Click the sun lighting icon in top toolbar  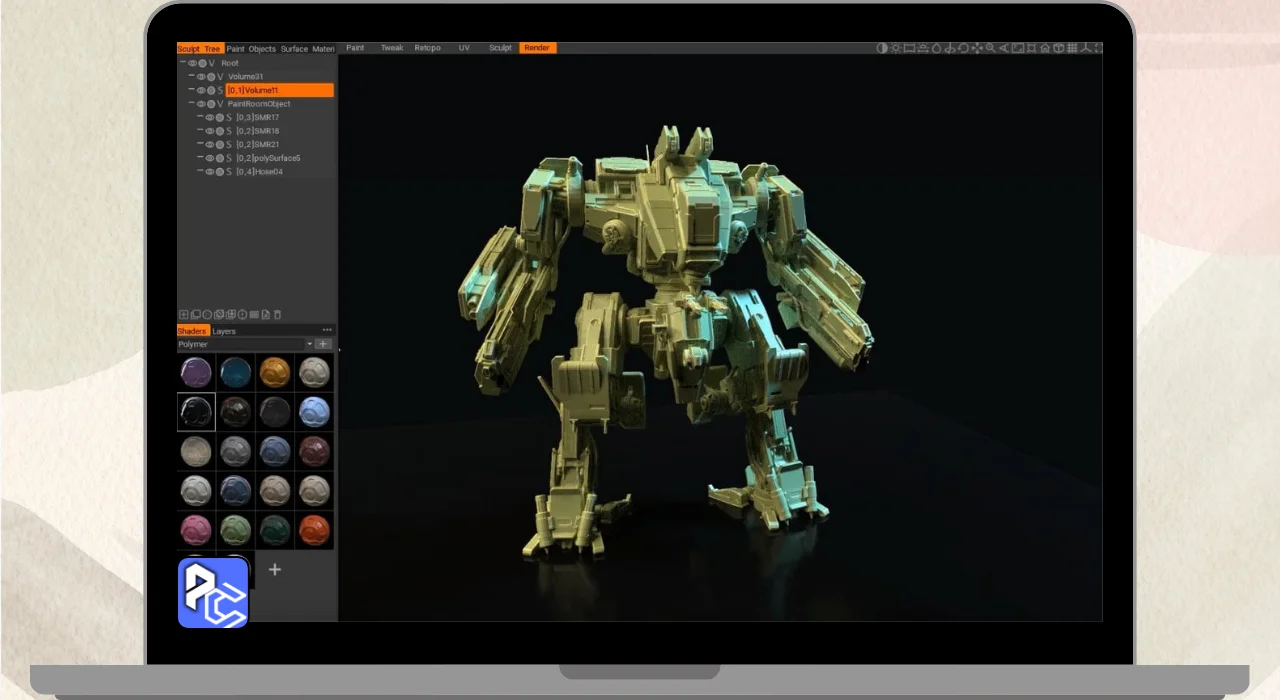(895, 48)
